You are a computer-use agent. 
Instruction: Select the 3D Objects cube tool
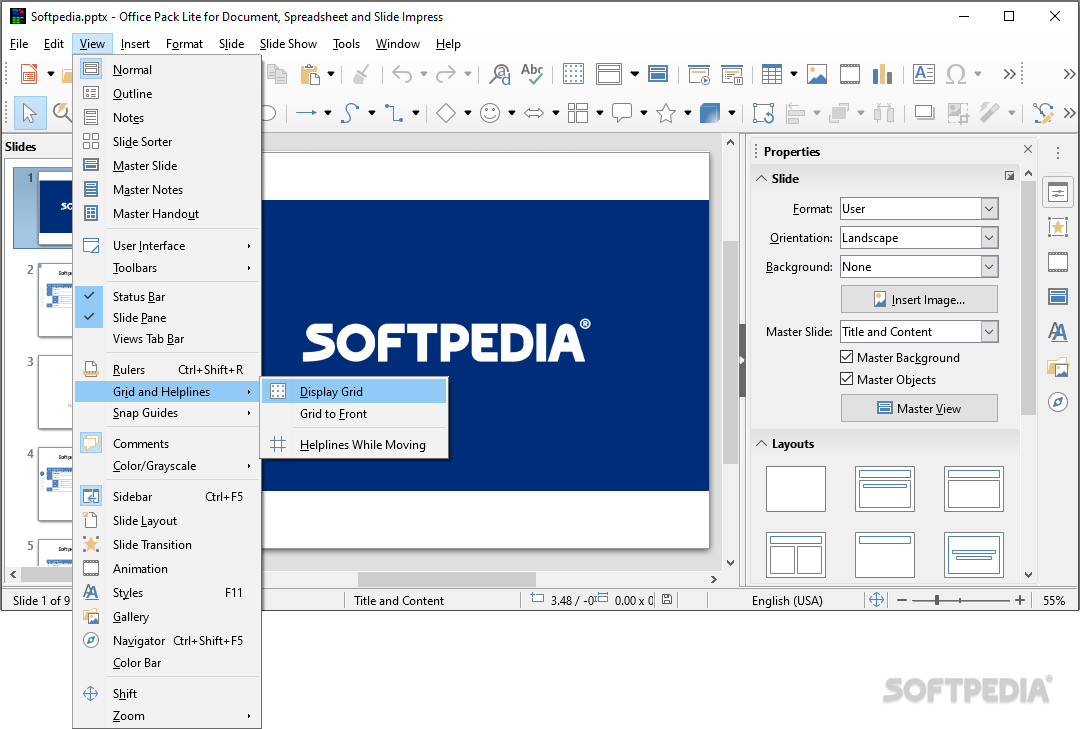pos(710,113)
